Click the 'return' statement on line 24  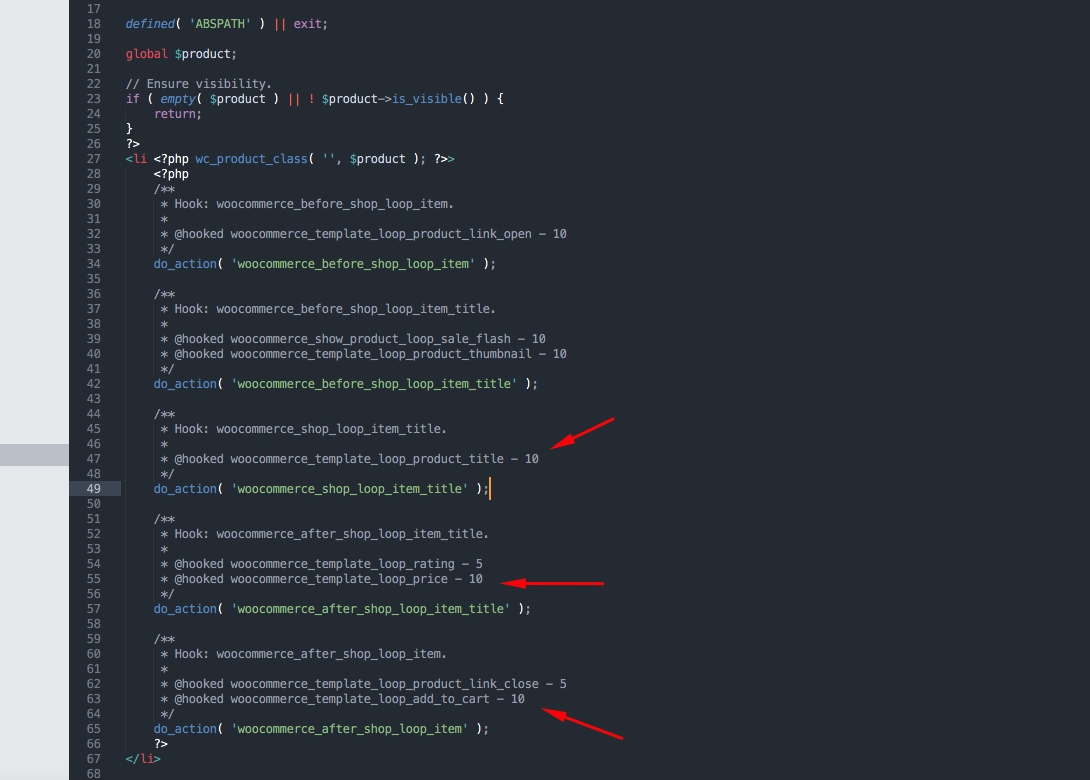174,114
